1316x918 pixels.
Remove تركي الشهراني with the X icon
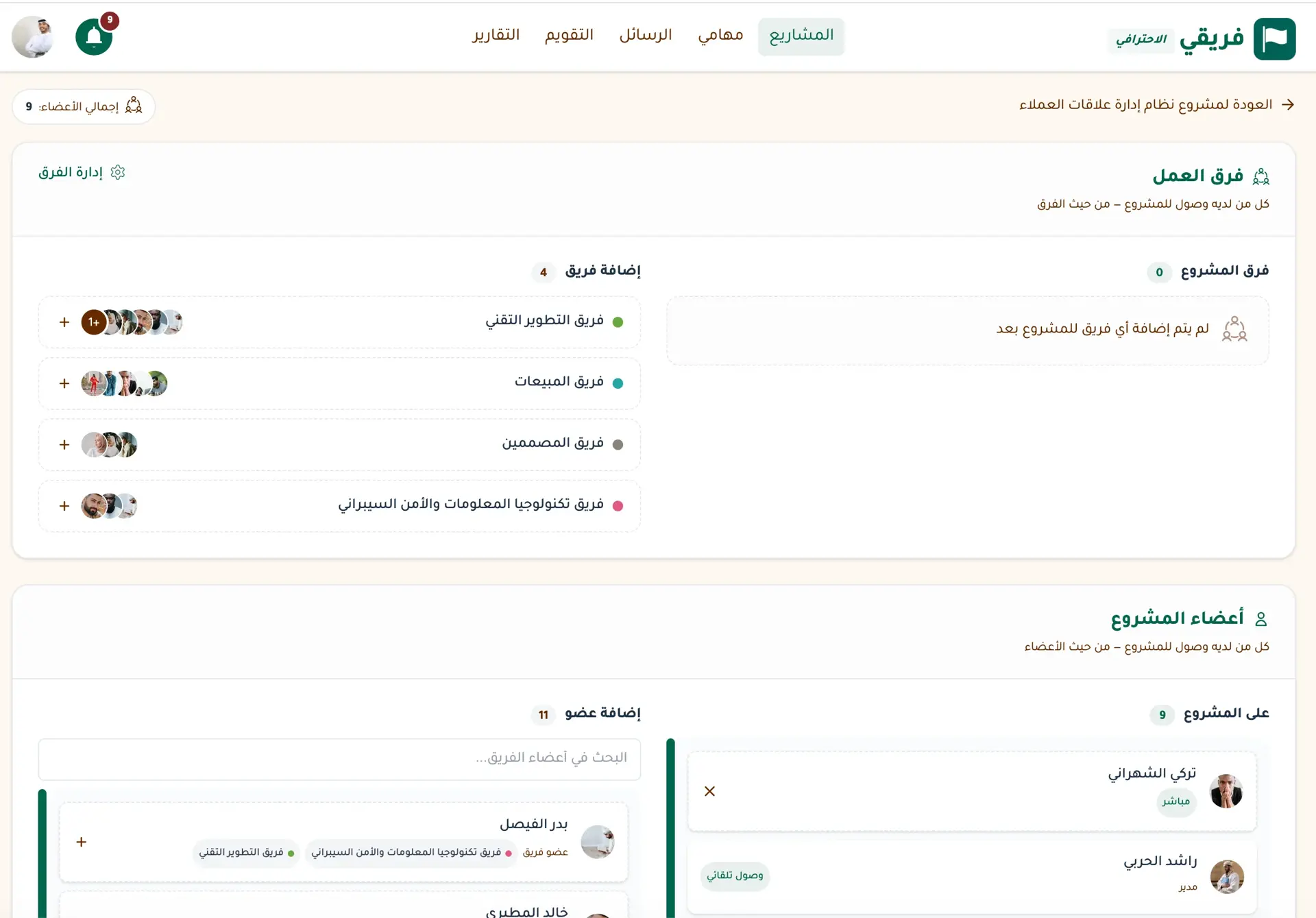tap(709, 792)
